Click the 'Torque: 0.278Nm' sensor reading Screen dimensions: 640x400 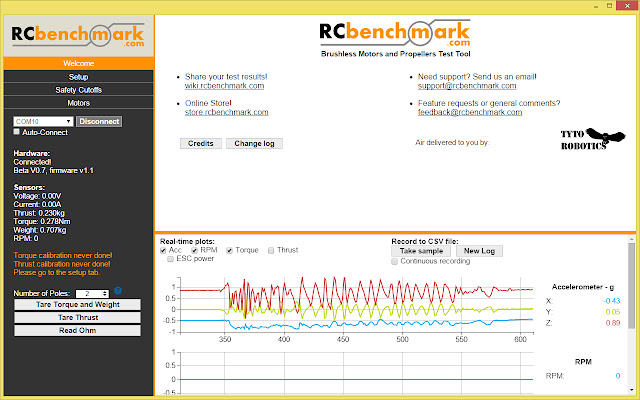point(42,222)
